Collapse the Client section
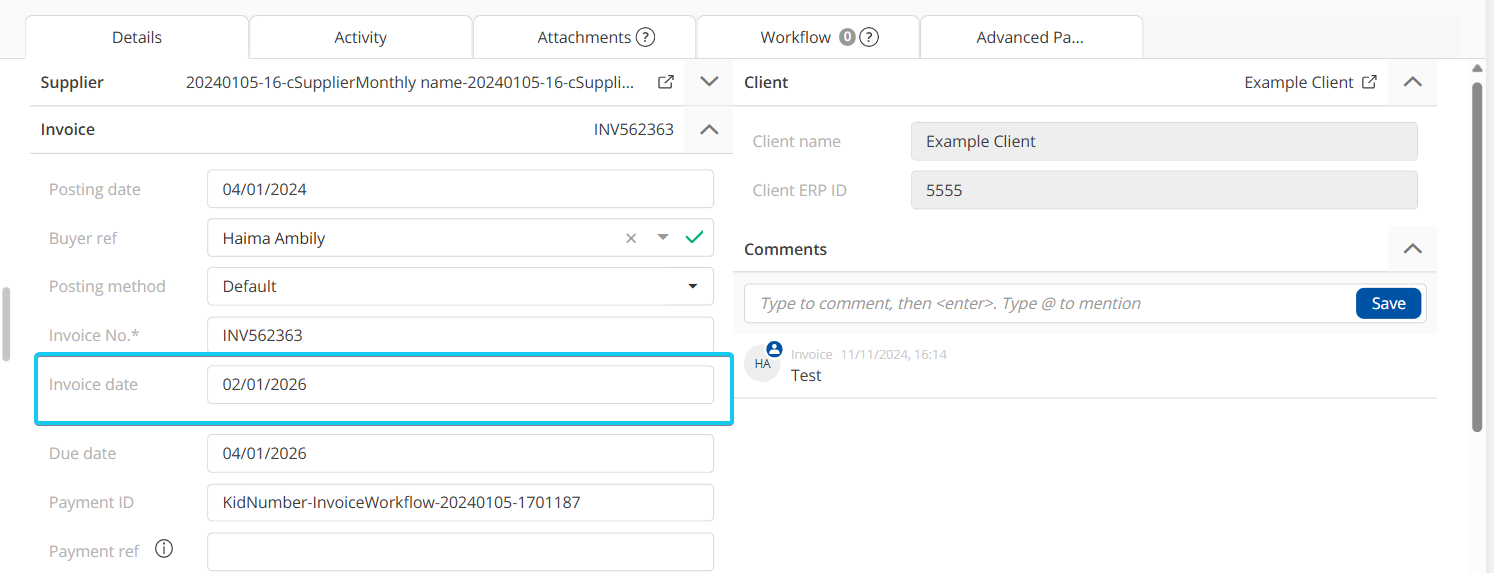The width and height of the screenshot is (1494, 573). coord(1412,82)
